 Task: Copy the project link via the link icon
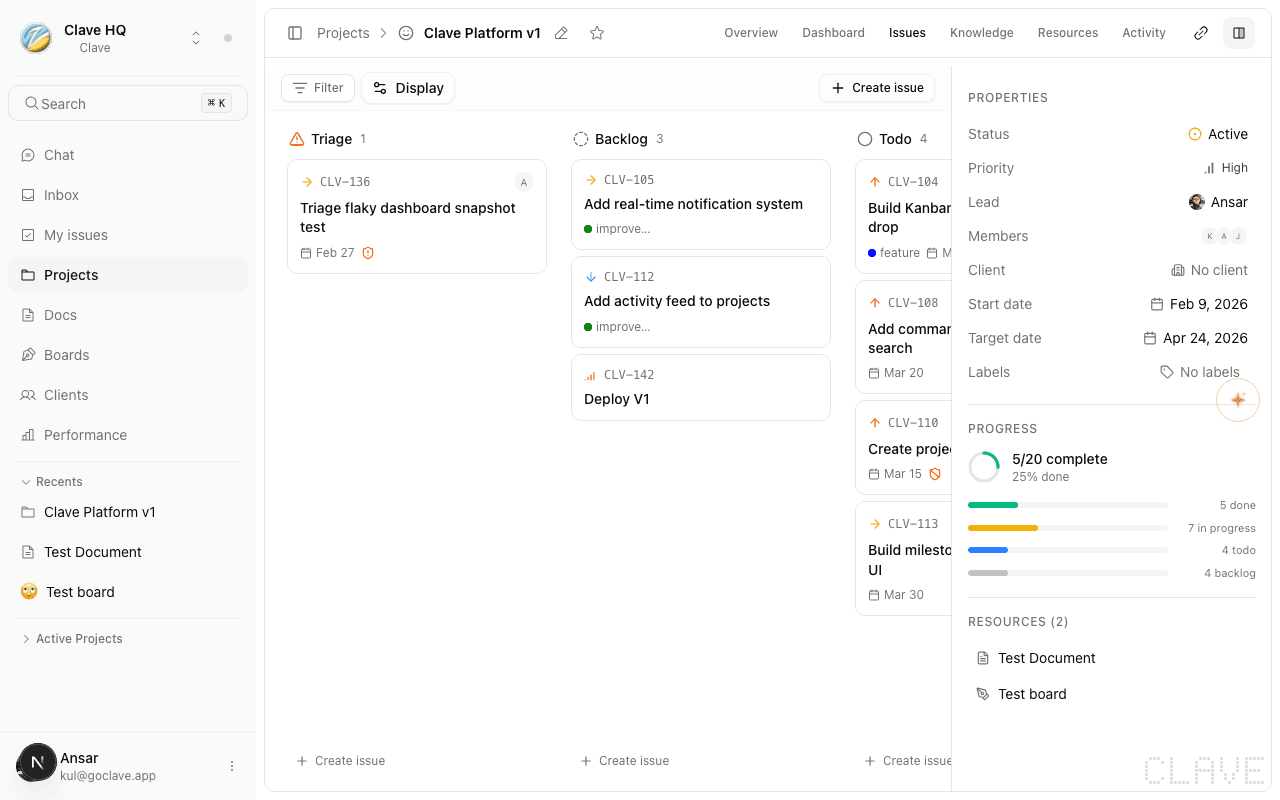point(1200,32)
